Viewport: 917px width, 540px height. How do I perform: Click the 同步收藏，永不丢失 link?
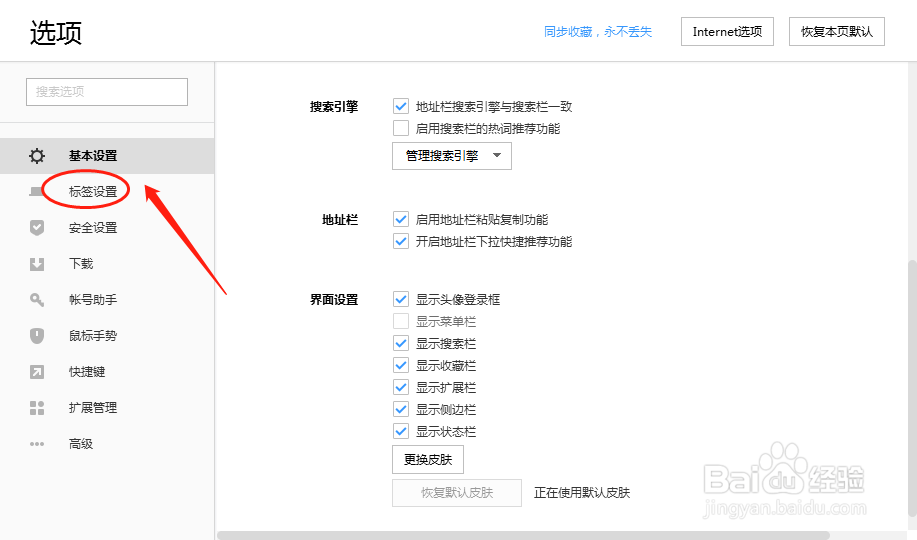(598, 32)
